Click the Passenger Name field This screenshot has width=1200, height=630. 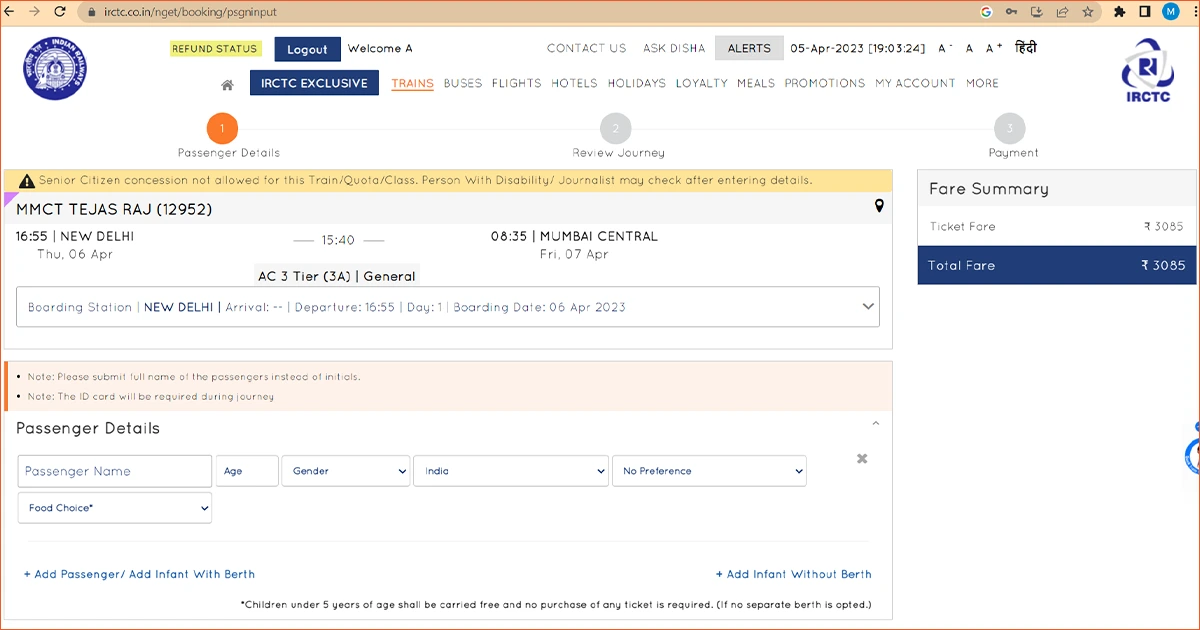(x=115, y=471)
